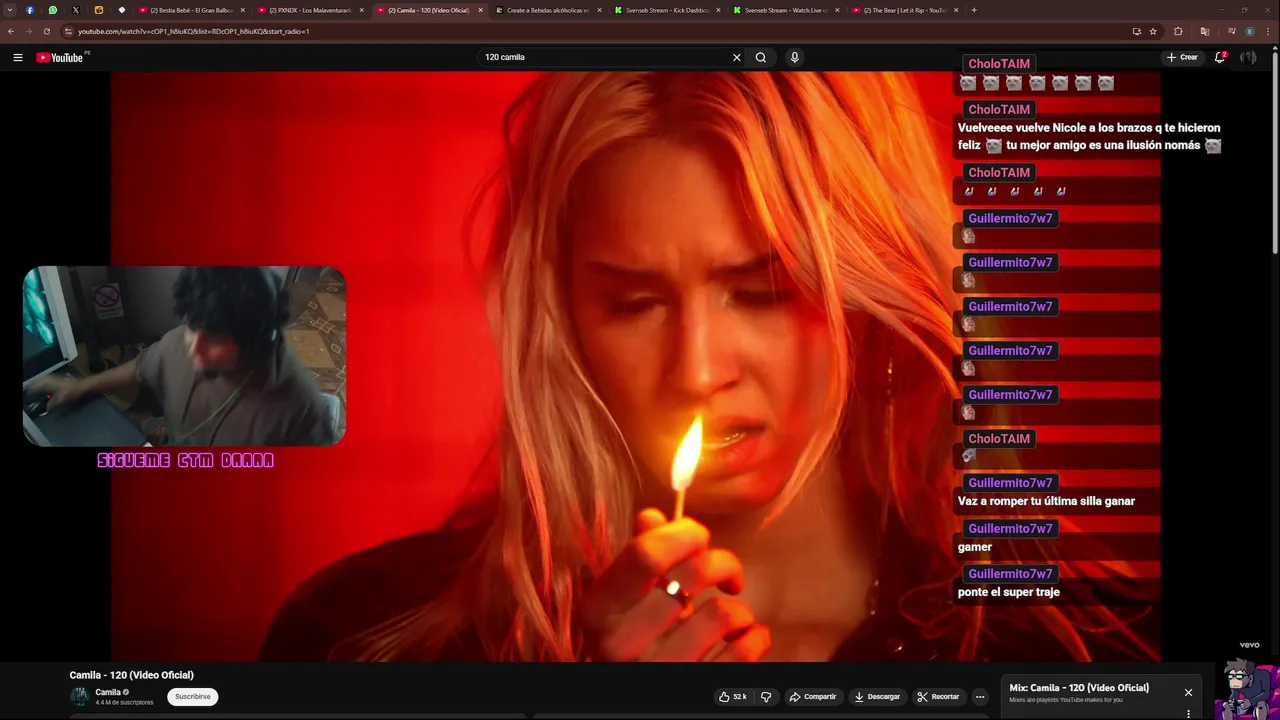Click chat message 'ponte el super traje'

pos(1009,592)
